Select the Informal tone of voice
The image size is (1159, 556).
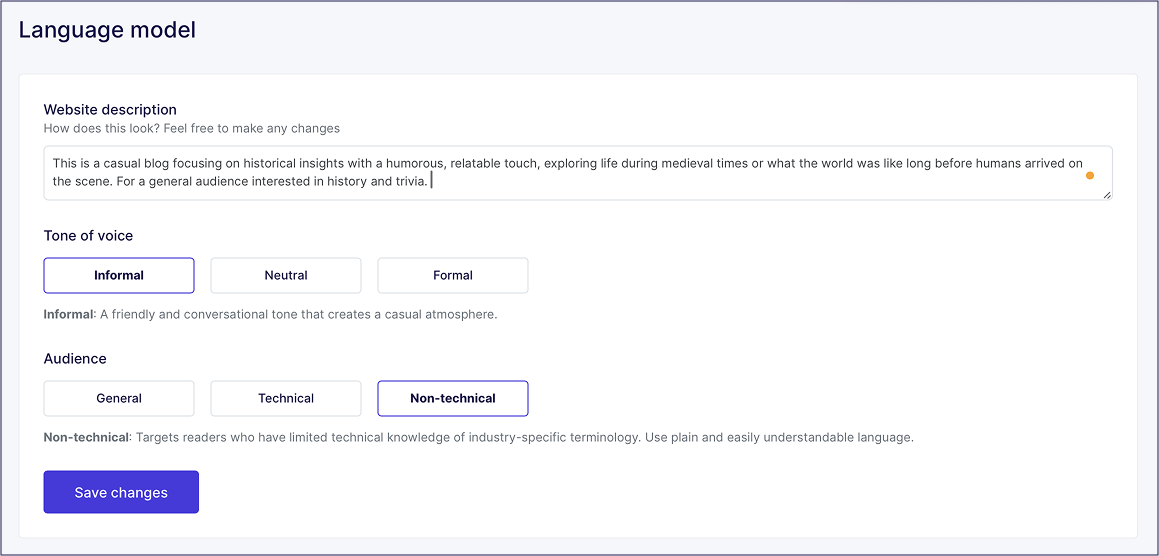pyautogui.click(x=119, y=275)
